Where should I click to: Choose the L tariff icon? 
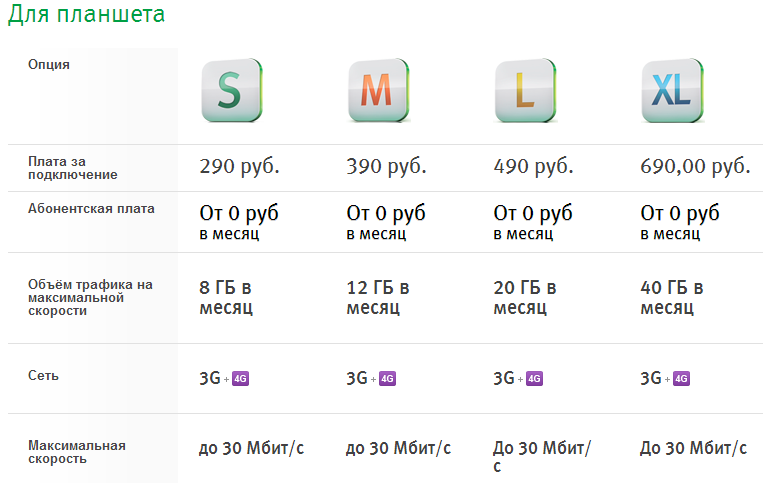click(x=526, y=90)
